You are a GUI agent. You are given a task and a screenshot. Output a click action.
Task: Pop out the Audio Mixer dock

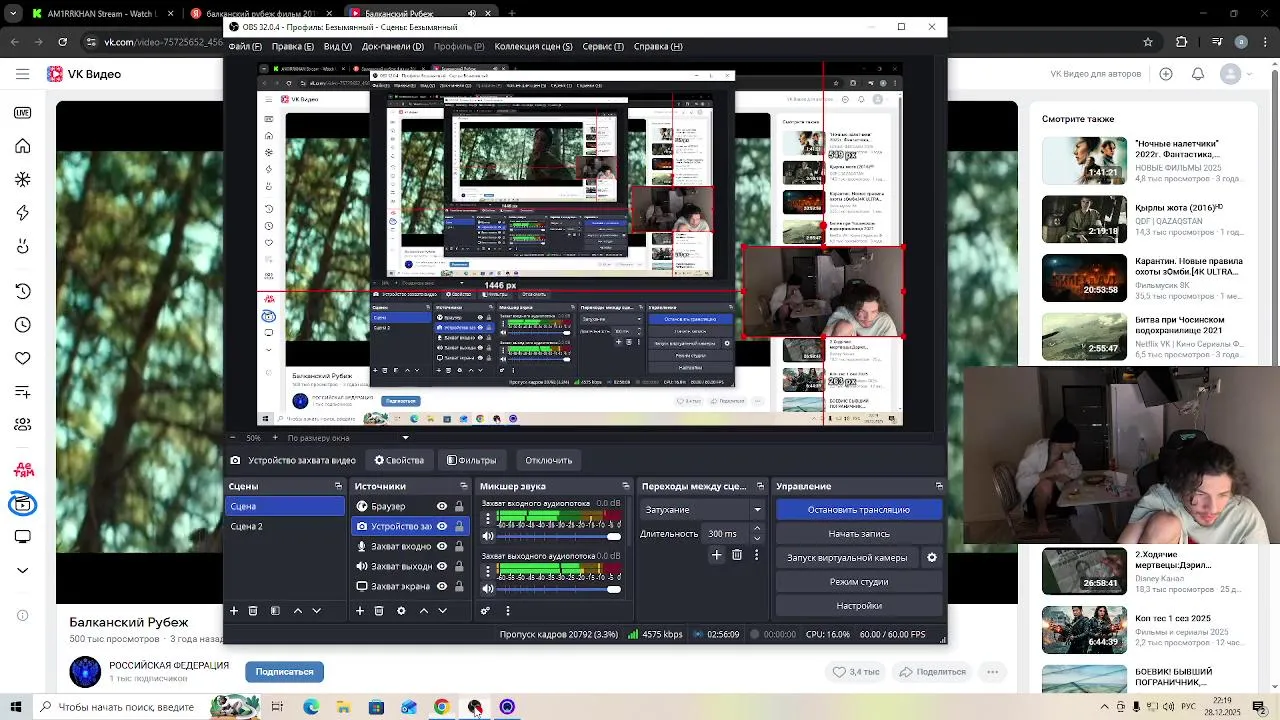point(626,486)
